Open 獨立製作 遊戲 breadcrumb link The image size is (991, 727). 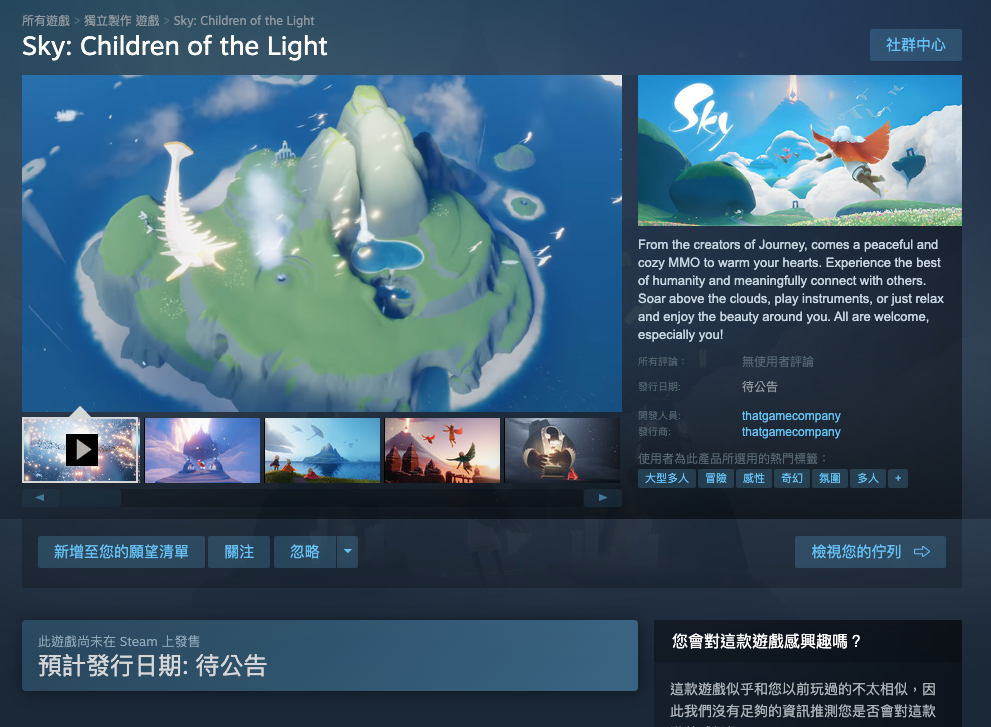pos(121,21)
